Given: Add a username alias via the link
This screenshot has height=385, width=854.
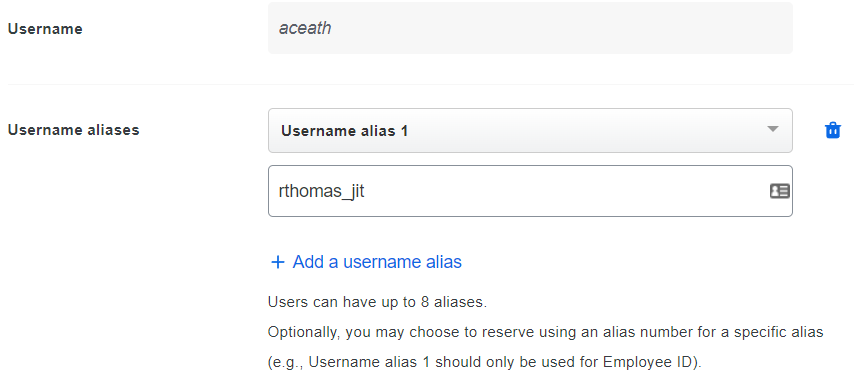Looking at the screenshot, I should [x=366, y=262].
